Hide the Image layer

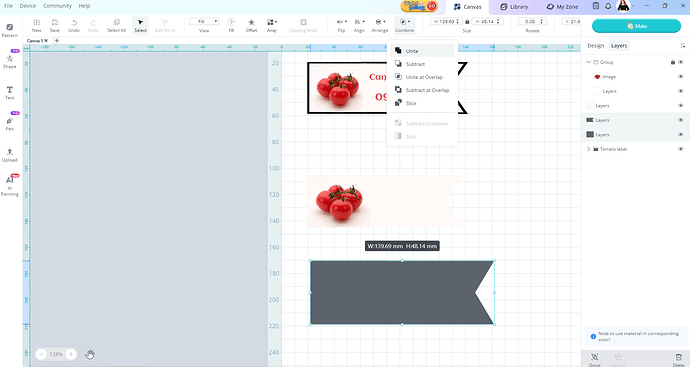point(680,77)
